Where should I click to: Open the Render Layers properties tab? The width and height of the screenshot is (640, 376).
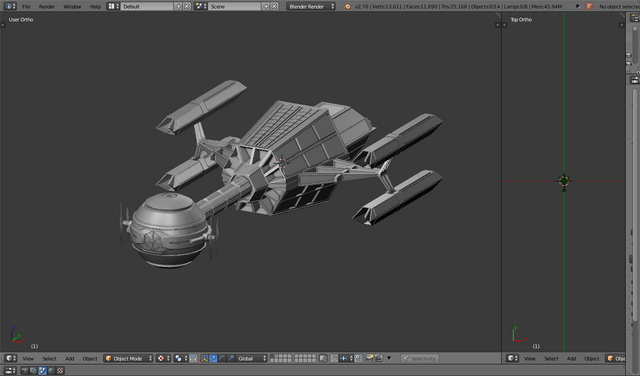pos(33,370)
